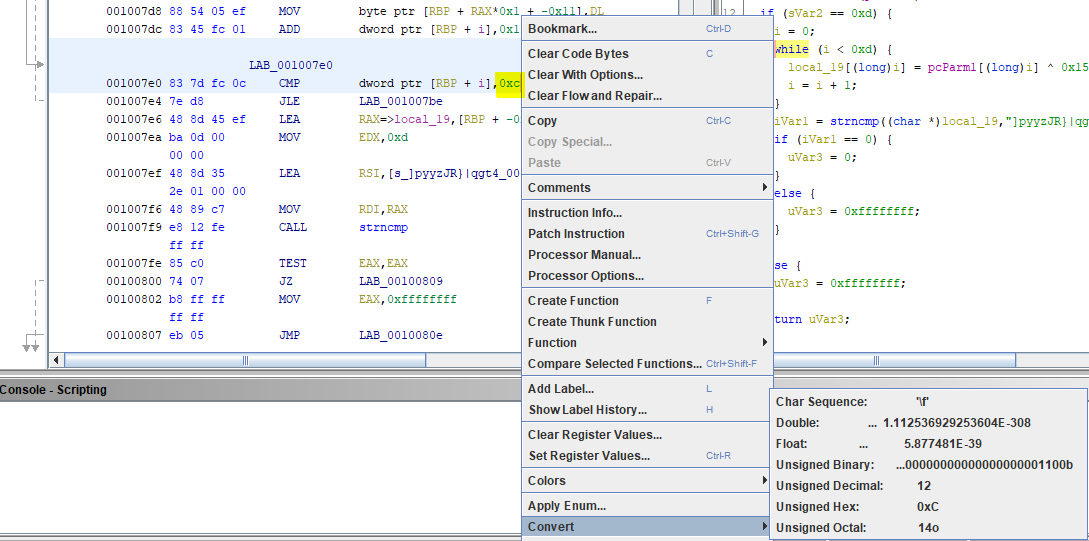This screenshot has height=541, width=1089.
Task: Click EDX,0xd operand
Action: [x=383, y=138]
